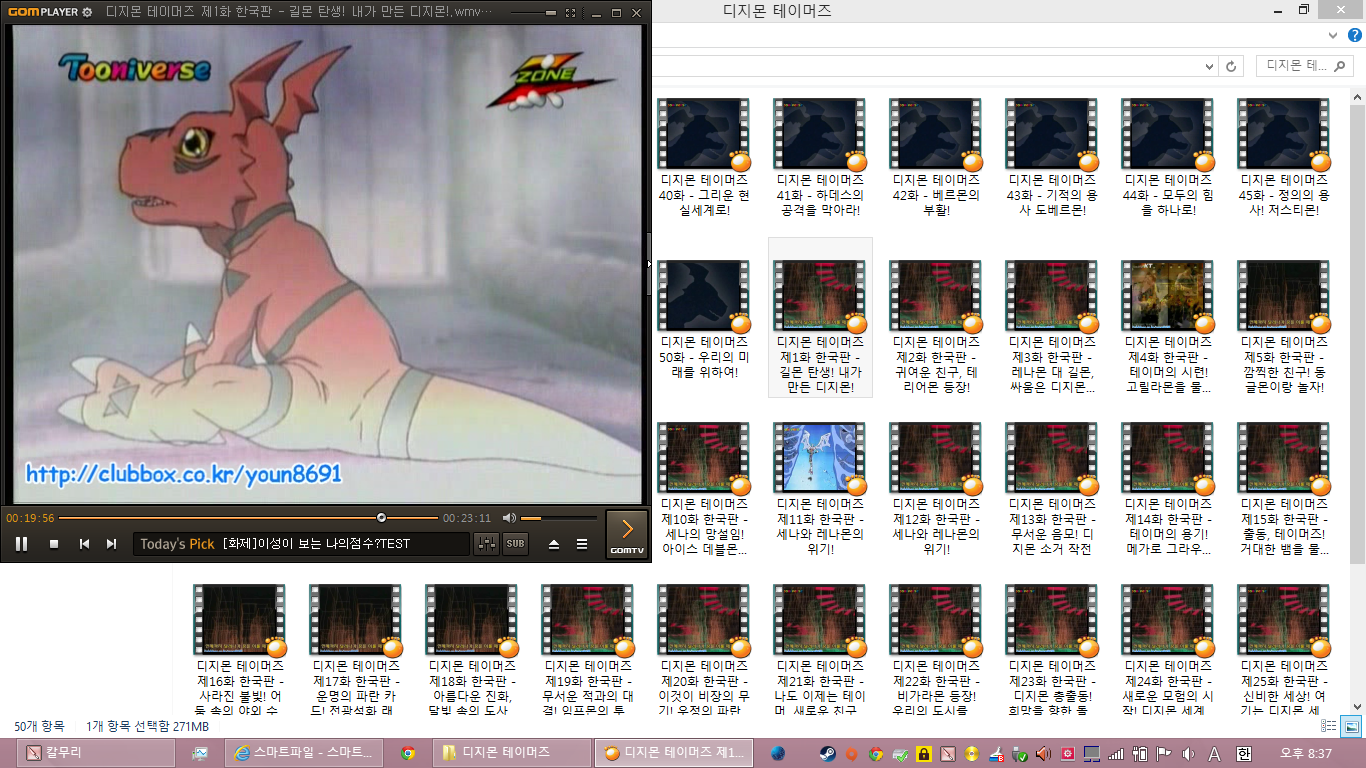This screenshot has width=1366, height=768.
Task: Adjust the GOM Player volume slider
Action: click(x=559, y=518)
